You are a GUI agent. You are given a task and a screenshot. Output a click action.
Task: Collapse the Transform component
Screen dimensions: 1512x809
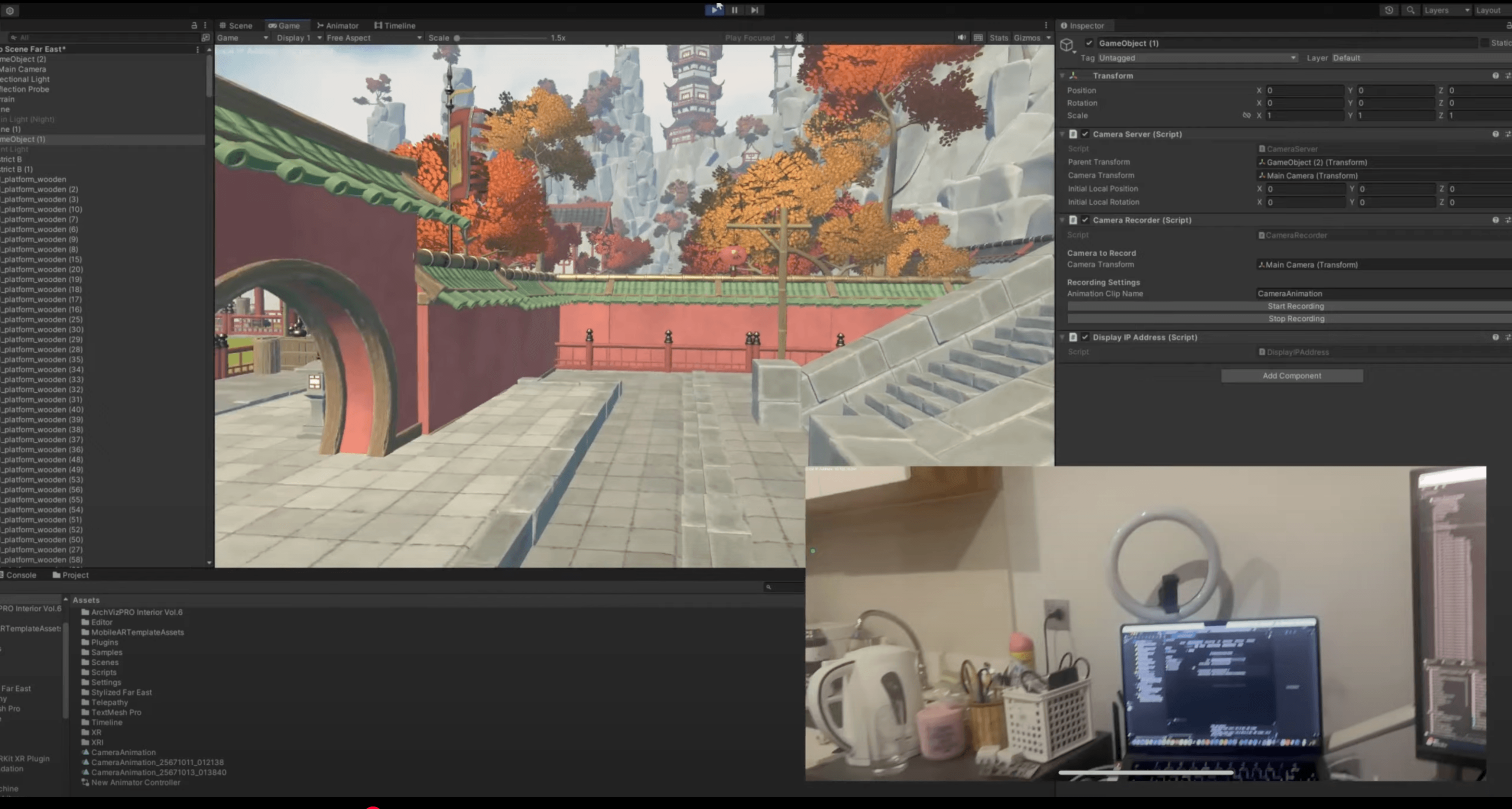point(1062,75)
